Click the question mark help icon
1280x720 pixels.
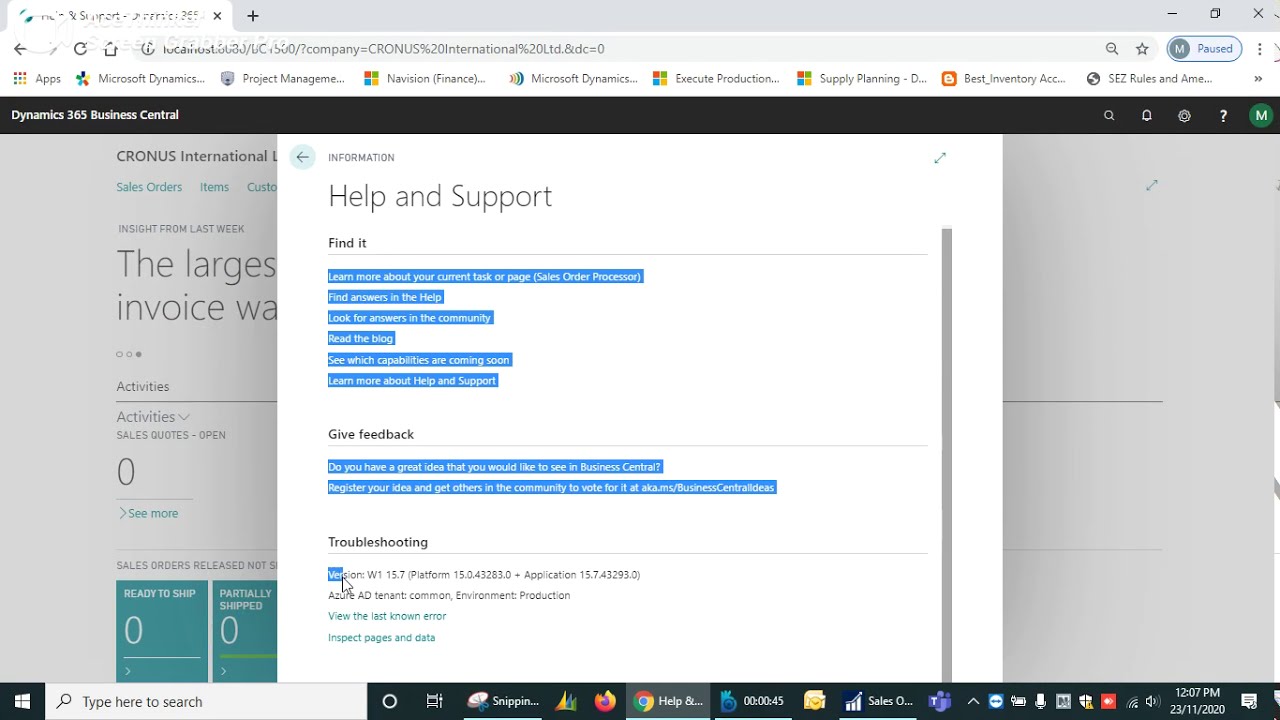pos(1223,115)
